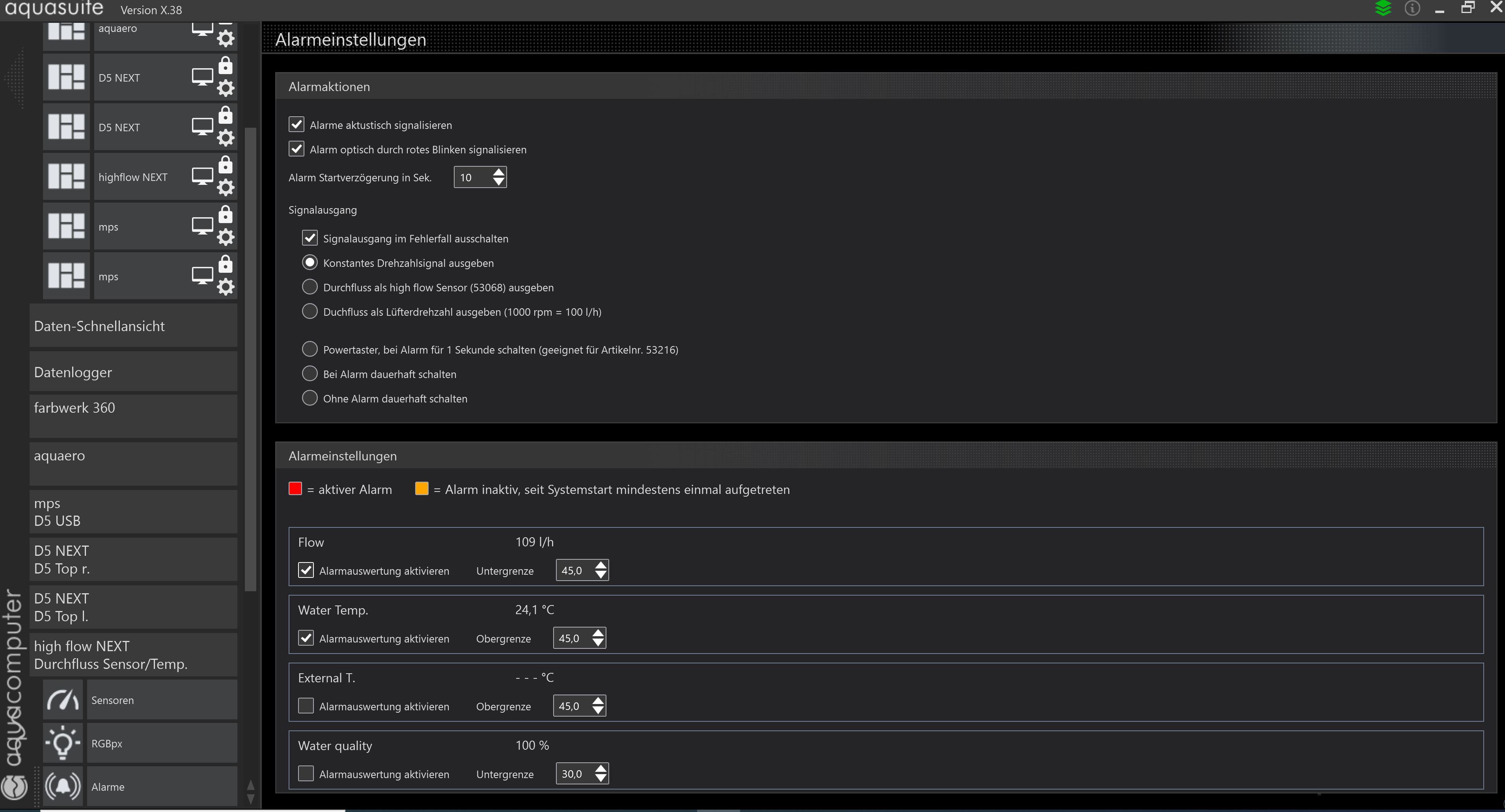Expand D5 NEXT D5 Top l. device entry
Image resolution: width=1505 pixels, height=812 pixels.
coord(133,607)
